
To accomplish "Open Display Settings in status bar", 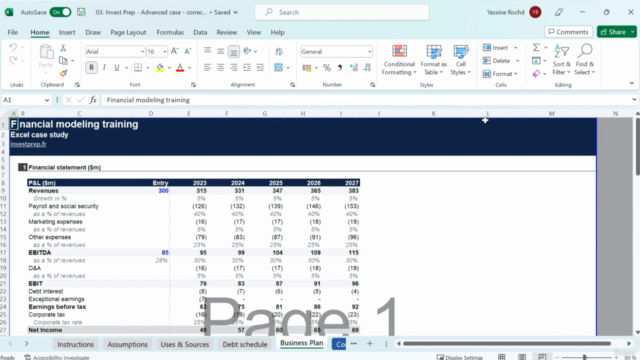I will [x=460, y=357].
